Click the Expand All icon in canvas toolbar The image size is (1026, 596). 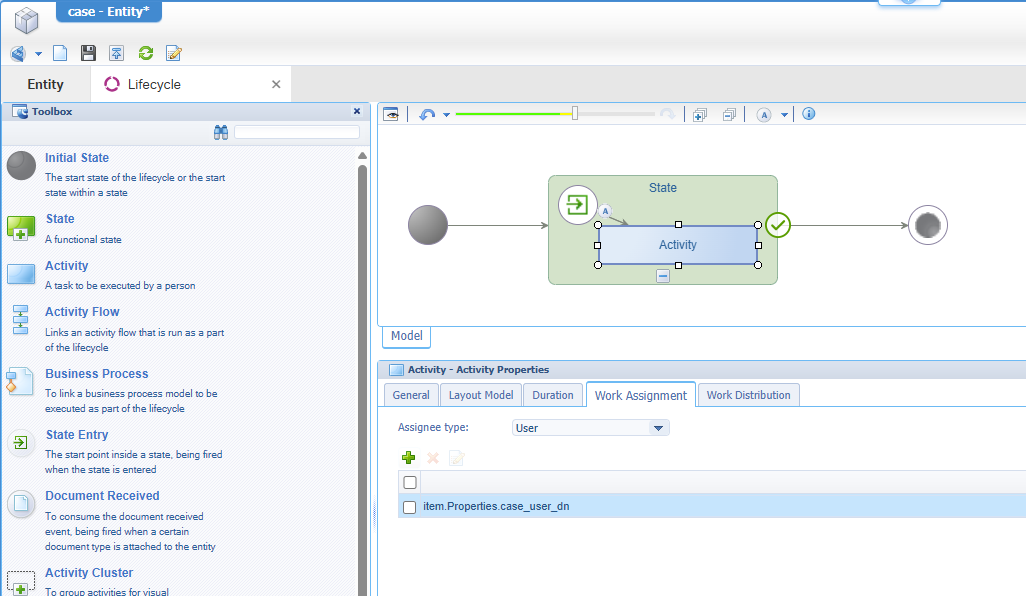(x=700, y=115)
